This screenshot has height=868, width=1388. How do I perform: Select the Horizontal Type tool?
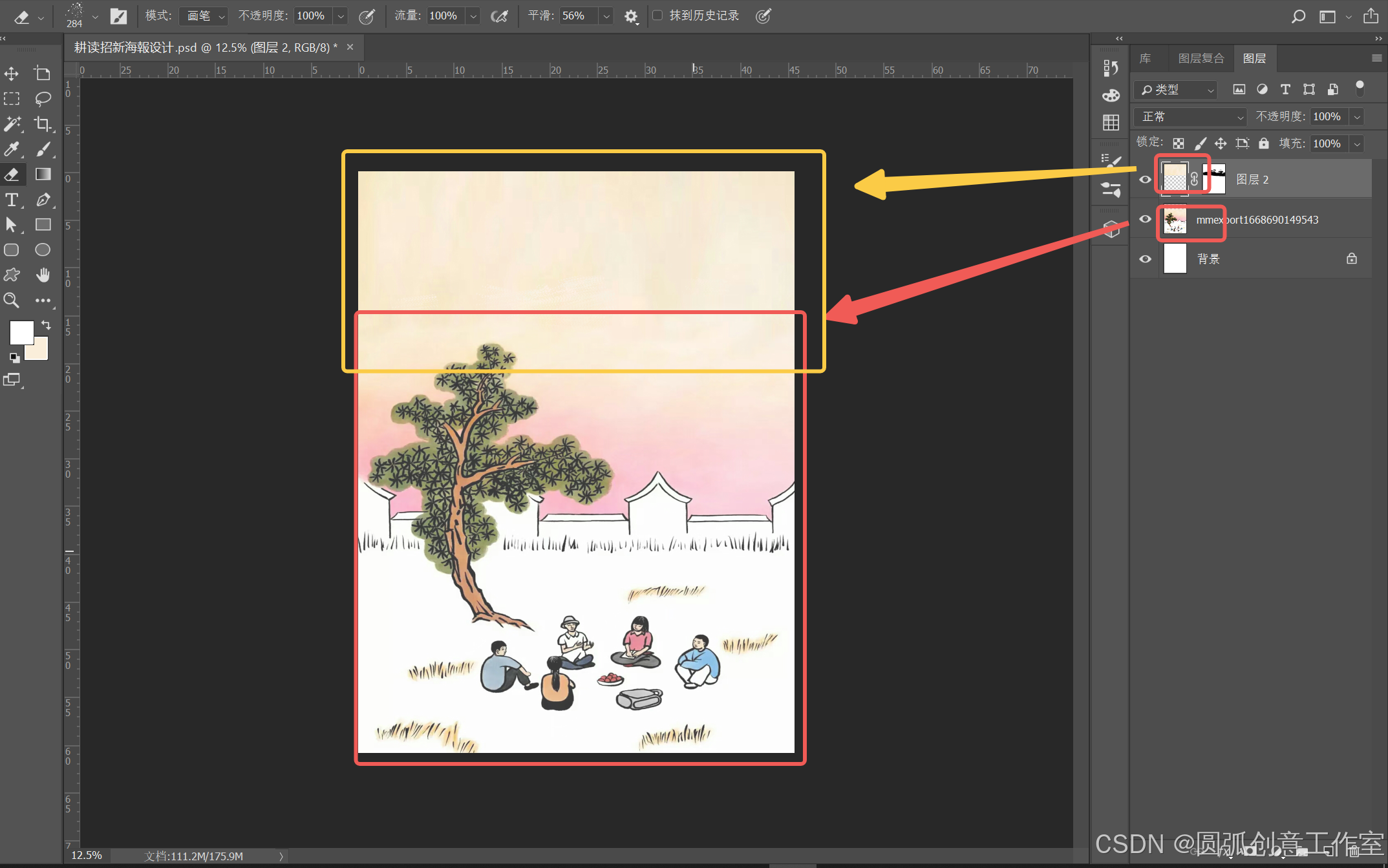click(12, 200)
